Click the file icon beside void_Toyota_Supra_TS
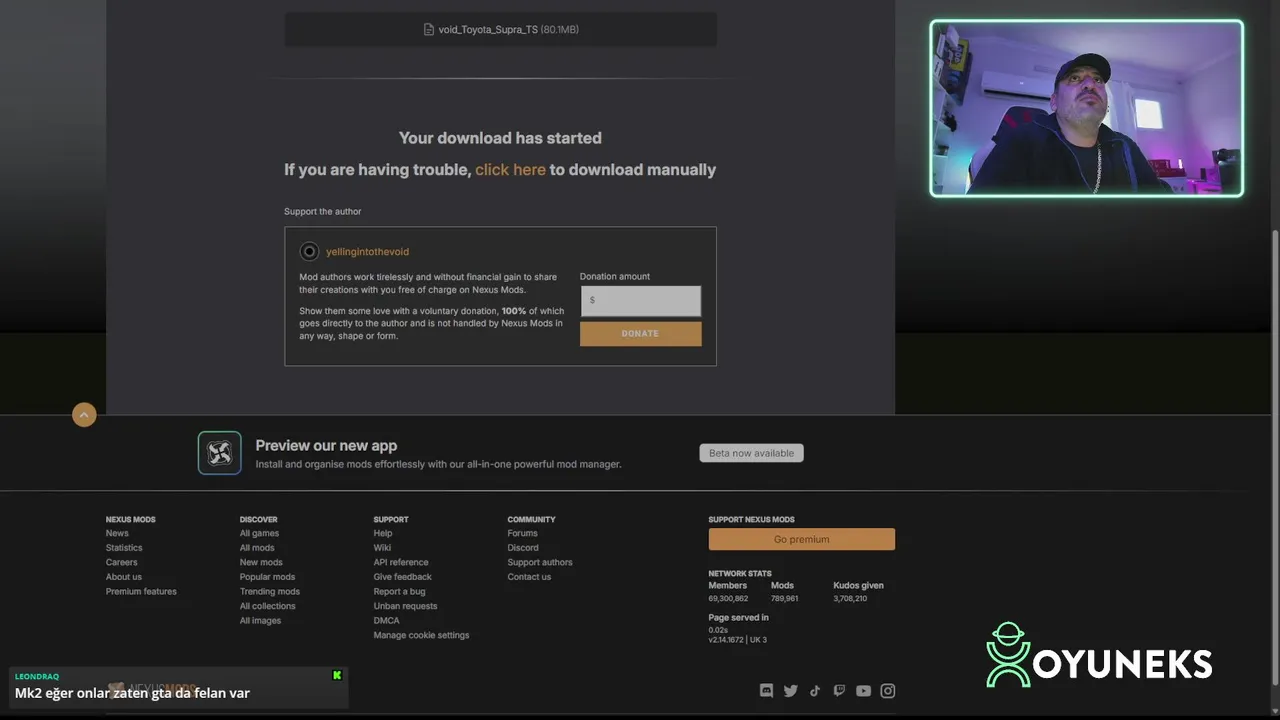Viewport: 1280px width, 720px height. click(x=429, y=29)
